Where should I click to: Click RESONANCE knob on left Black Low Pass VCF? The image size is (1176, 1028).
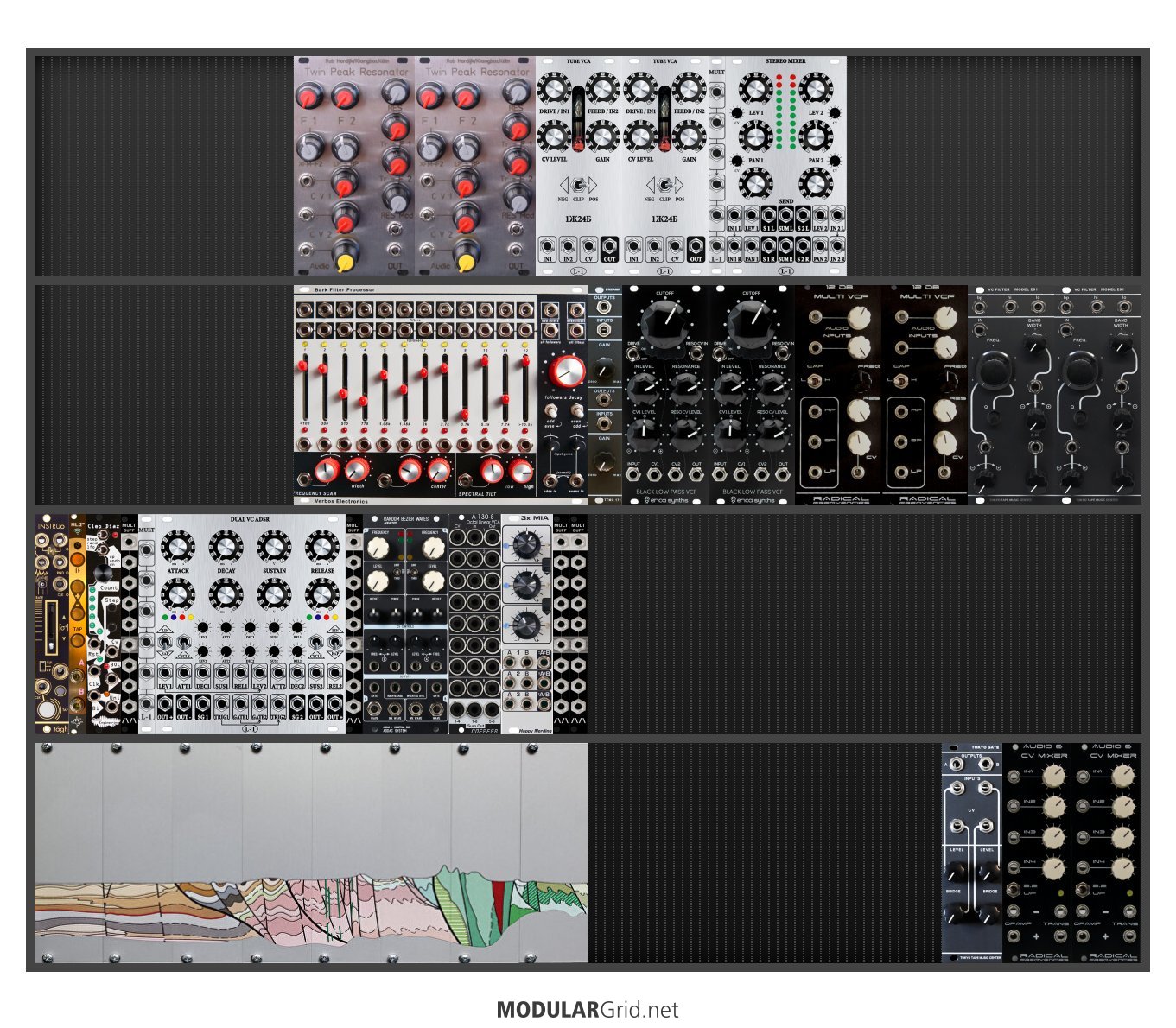[686, 387]
